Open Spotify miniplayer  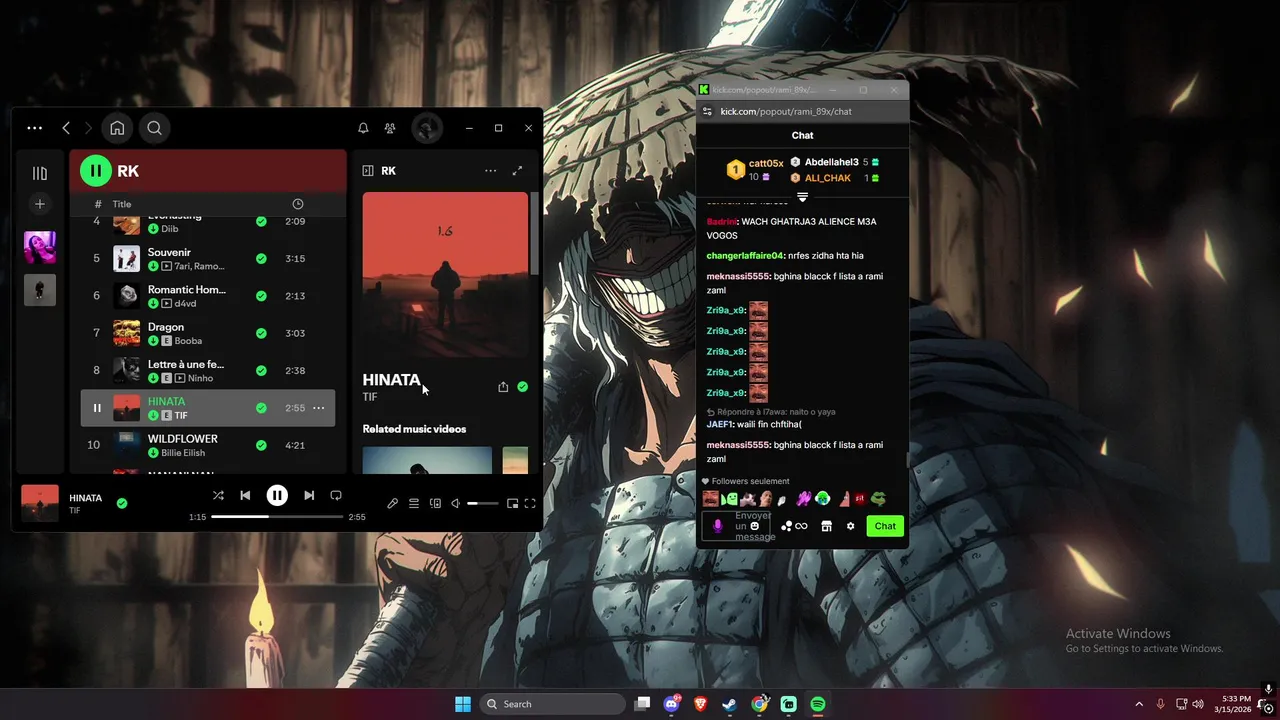click(x=512, y=504)
